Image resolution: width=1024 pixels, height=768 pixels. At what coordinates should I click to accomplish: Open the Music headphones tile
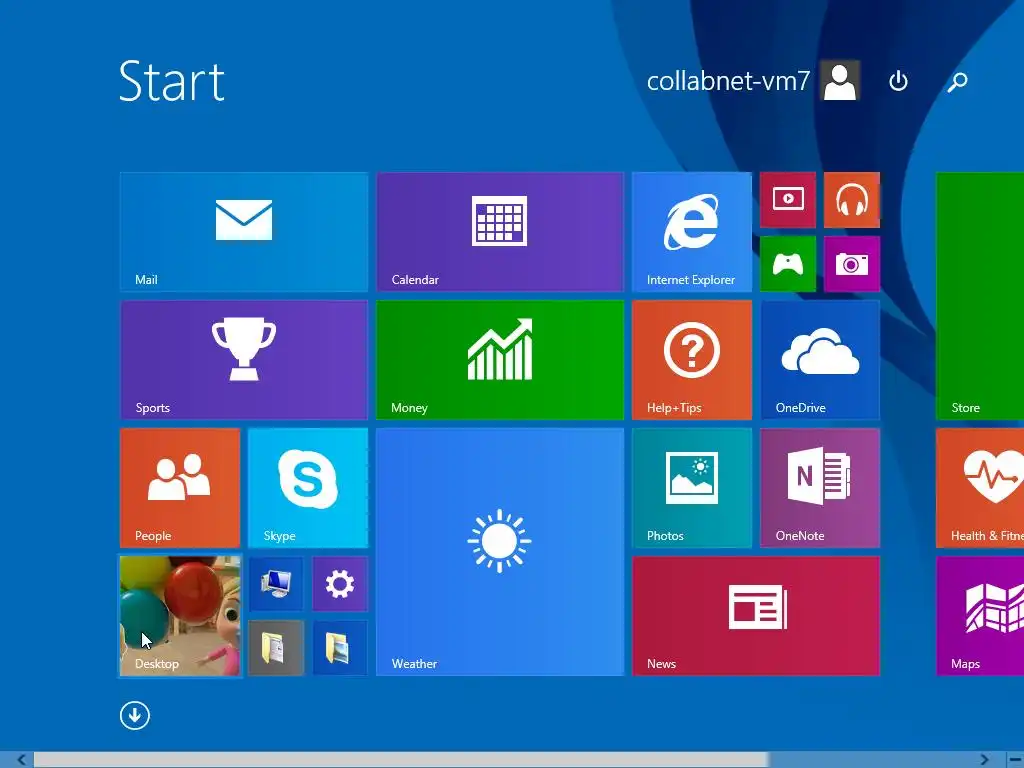pyautogui.click(x=852, y=200)
